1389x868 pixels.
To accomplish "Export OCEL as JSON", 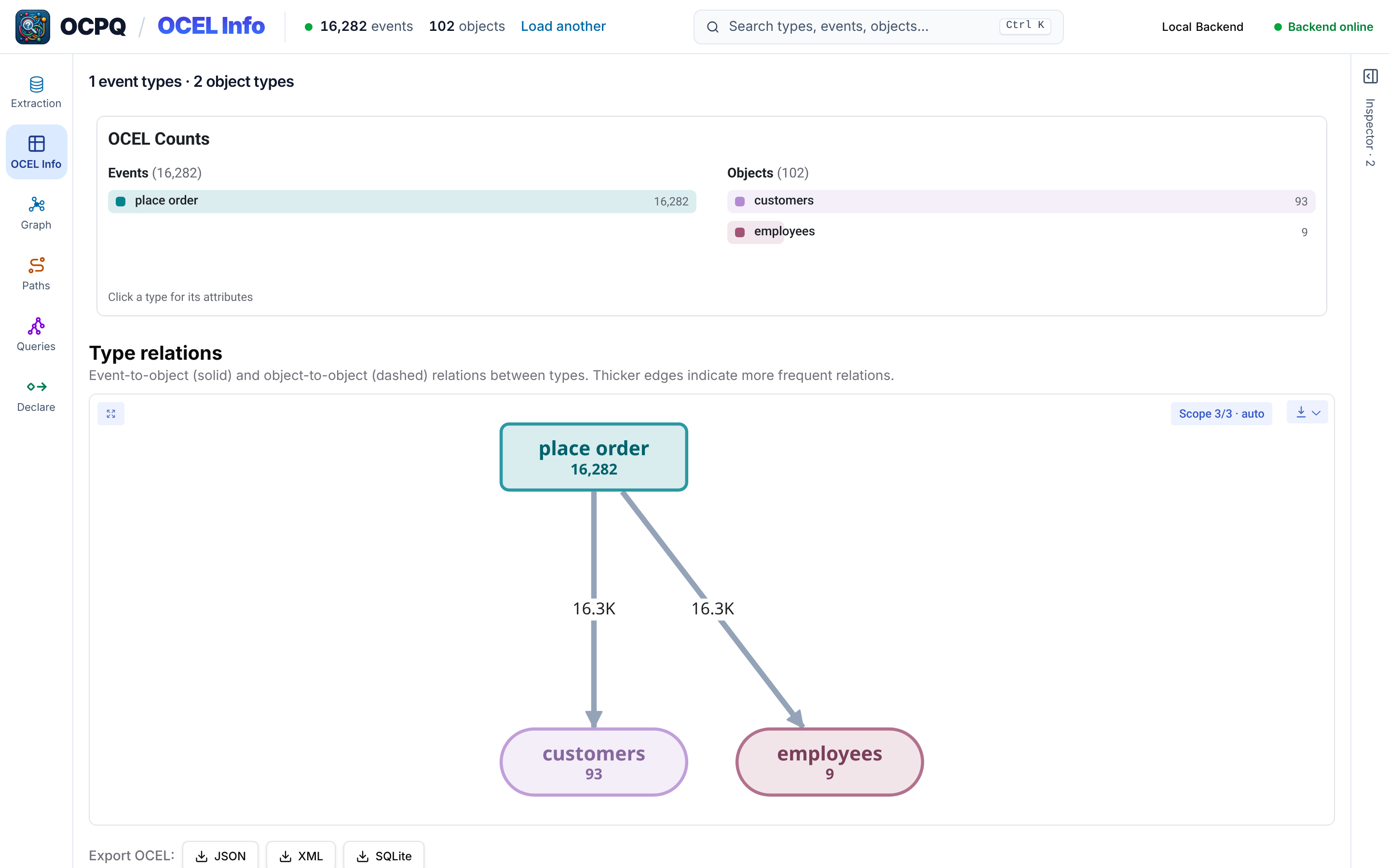I will pyautogui.click(x=220, y=855).
